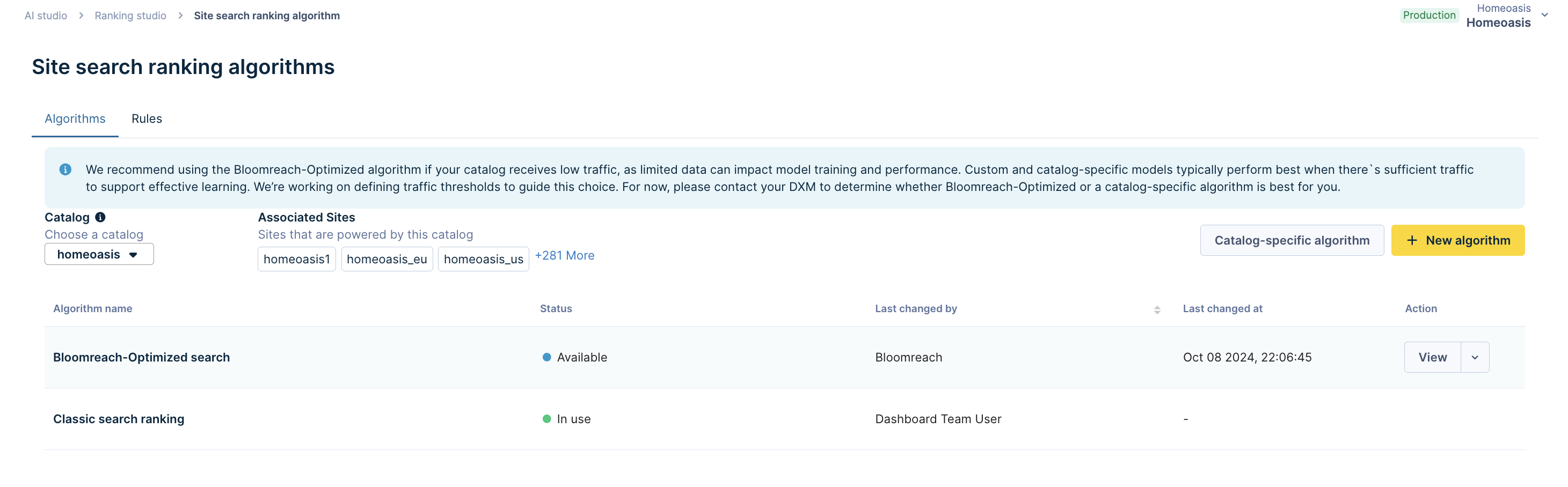Click the Site search ranking algorithms heading

183,67
